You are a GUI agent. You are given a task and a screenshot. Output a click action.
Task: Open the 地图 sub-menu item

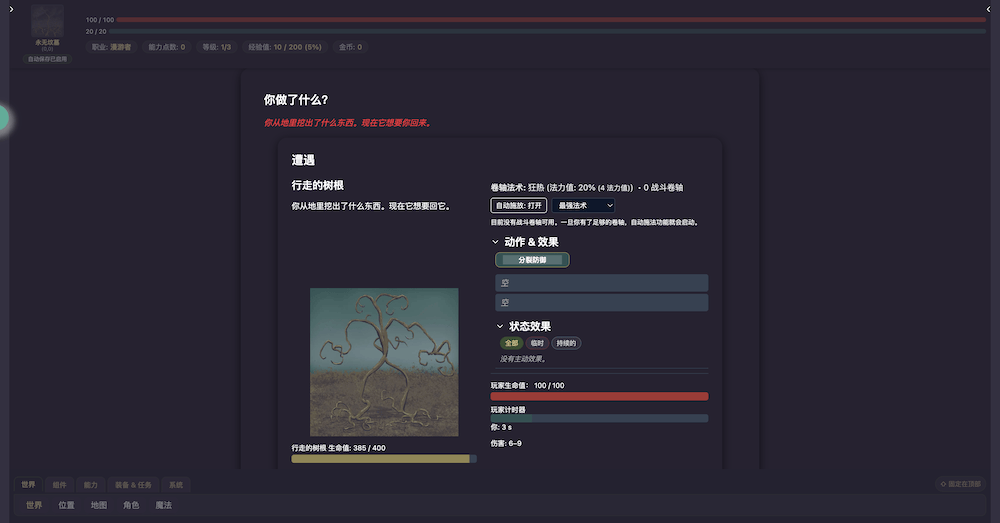tap(98, 505)
